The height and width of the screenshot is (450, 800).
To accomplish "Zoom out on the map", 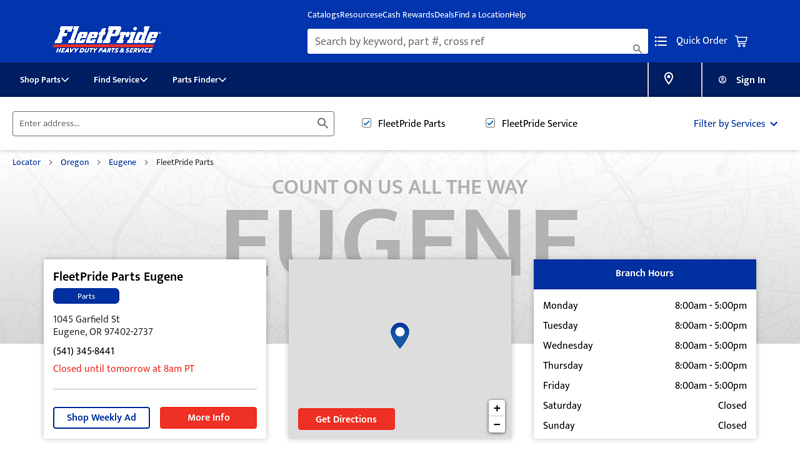I will coord(497,425).
